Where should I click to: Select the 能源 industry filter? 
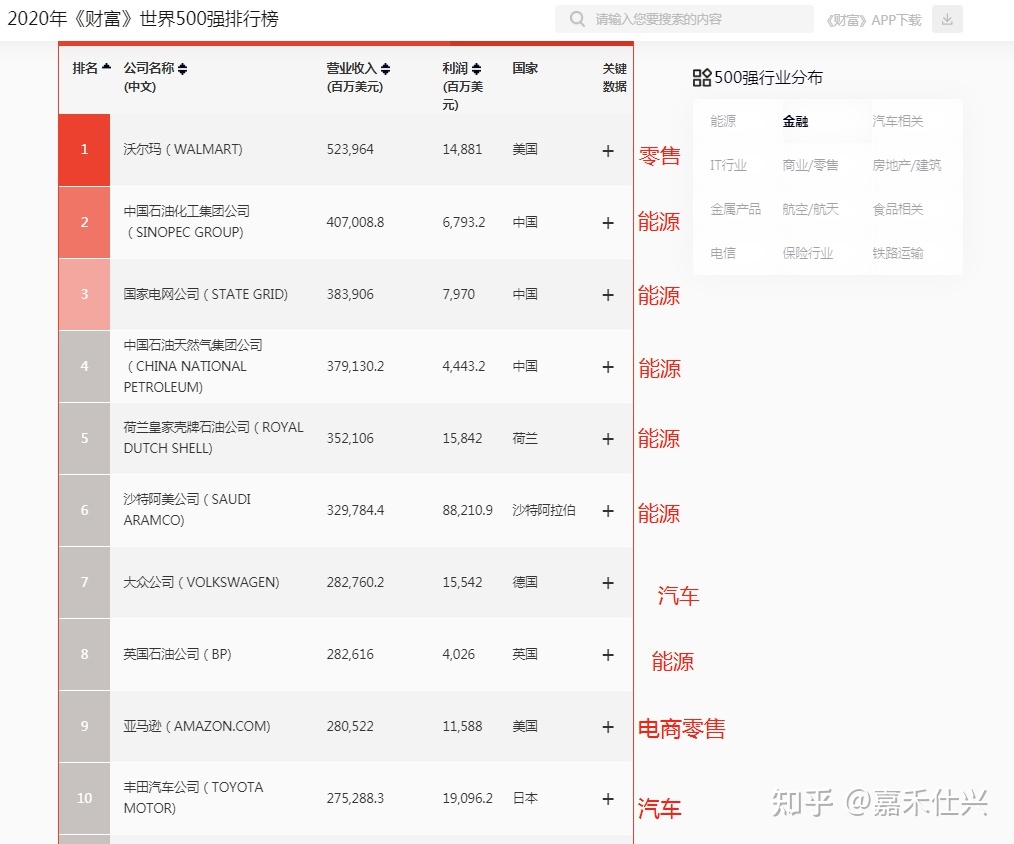723,121
